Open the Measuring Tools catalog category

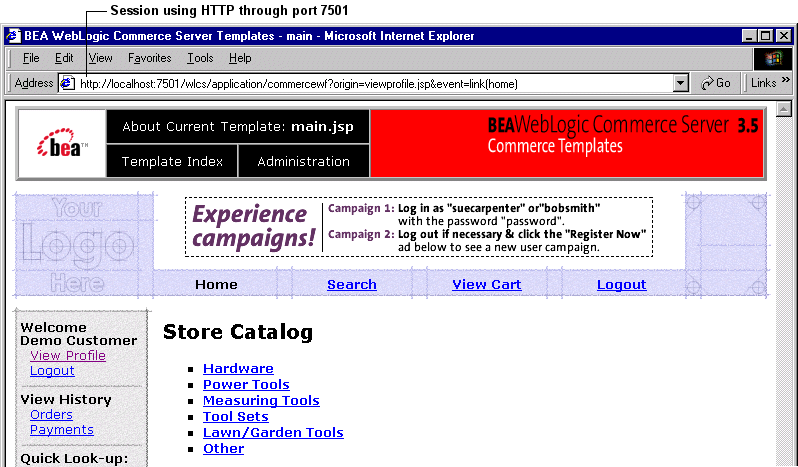point(261,401)
